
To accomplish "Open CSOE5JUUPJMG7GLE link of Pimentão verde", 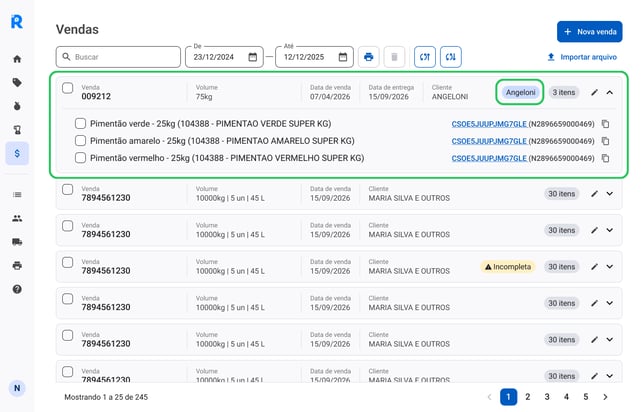I will [489, 124].
